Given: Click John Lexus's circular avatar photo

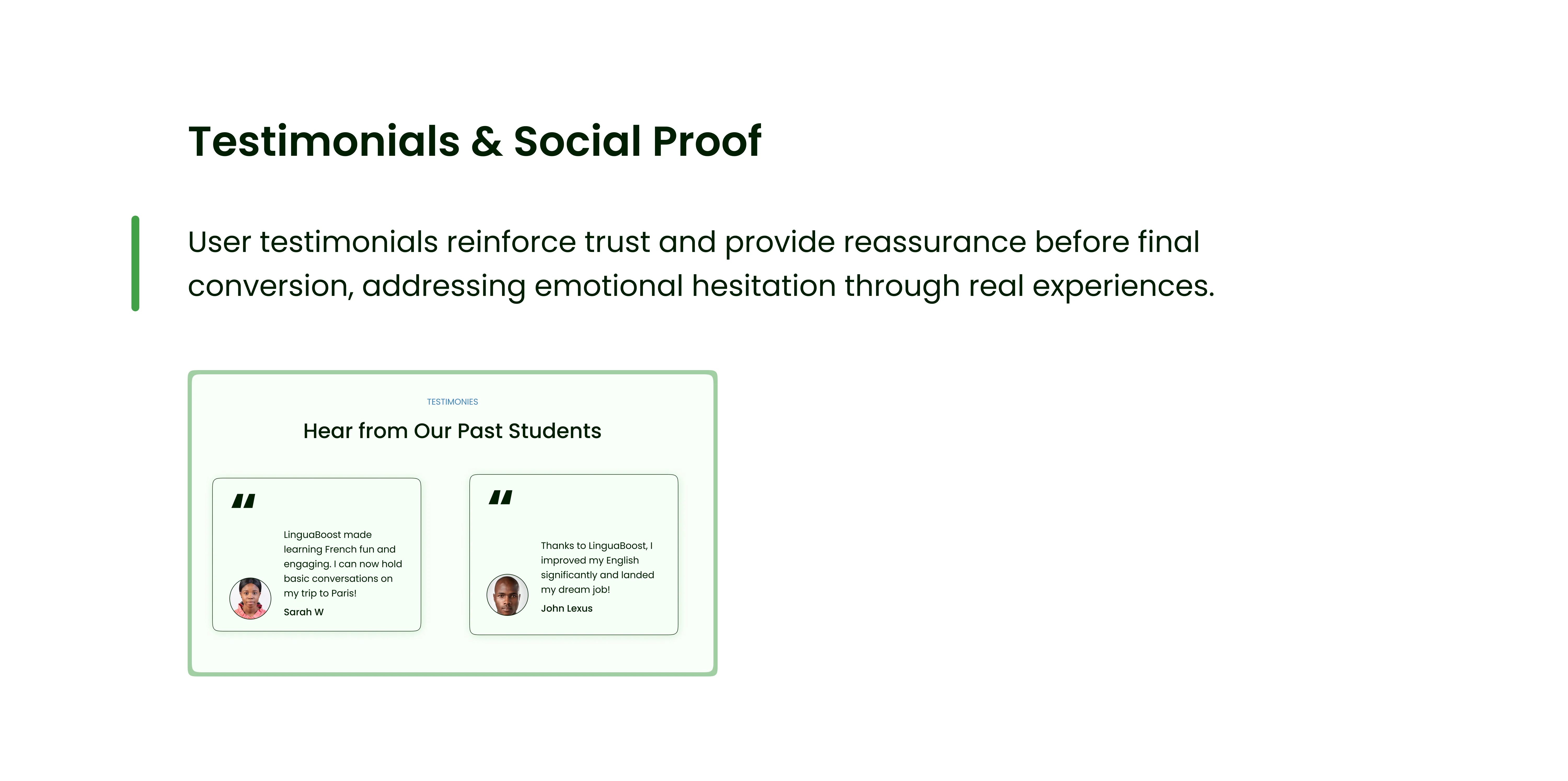Looking at the screenshot, I should pyautogui.click(x=507, y=594).
